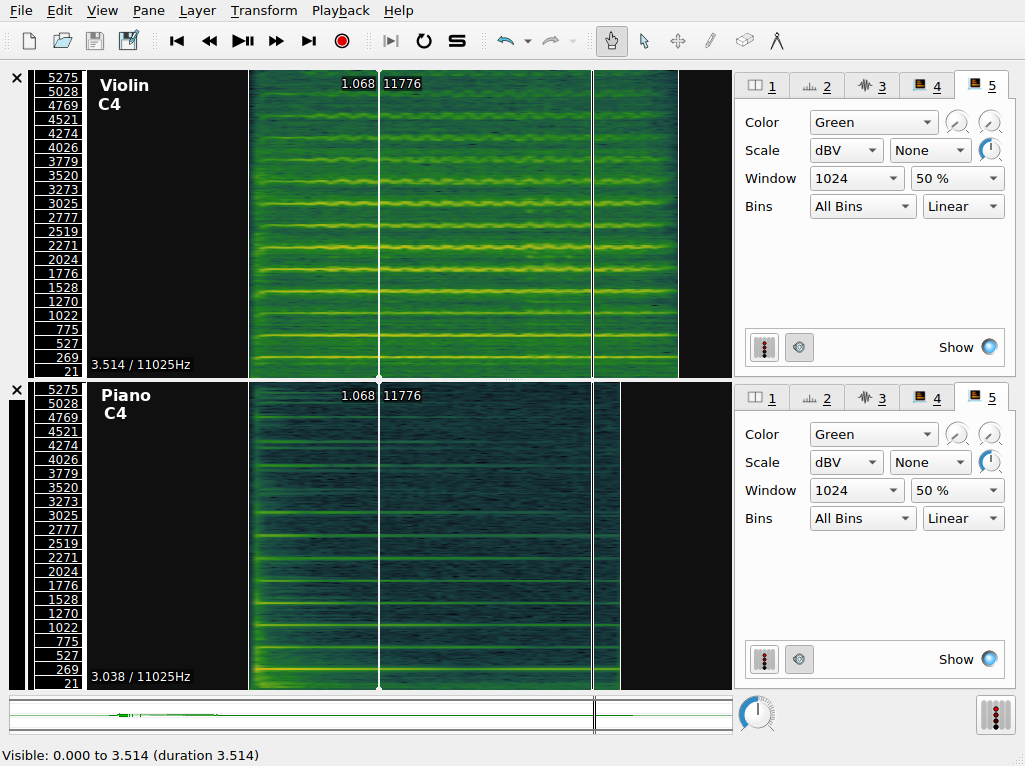Save session using the floppy disk icon
Screen dimensions: 1025x766
pos(95,41)
